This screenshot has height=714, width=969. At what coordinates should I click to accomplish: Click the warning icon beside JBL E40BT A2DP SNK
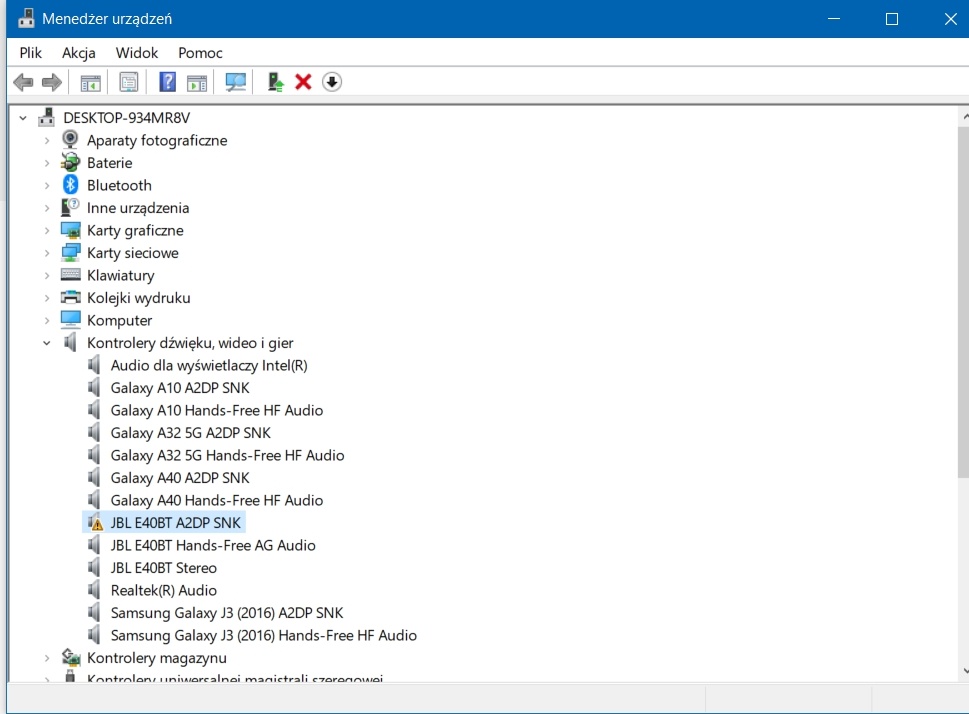point(95,523)
